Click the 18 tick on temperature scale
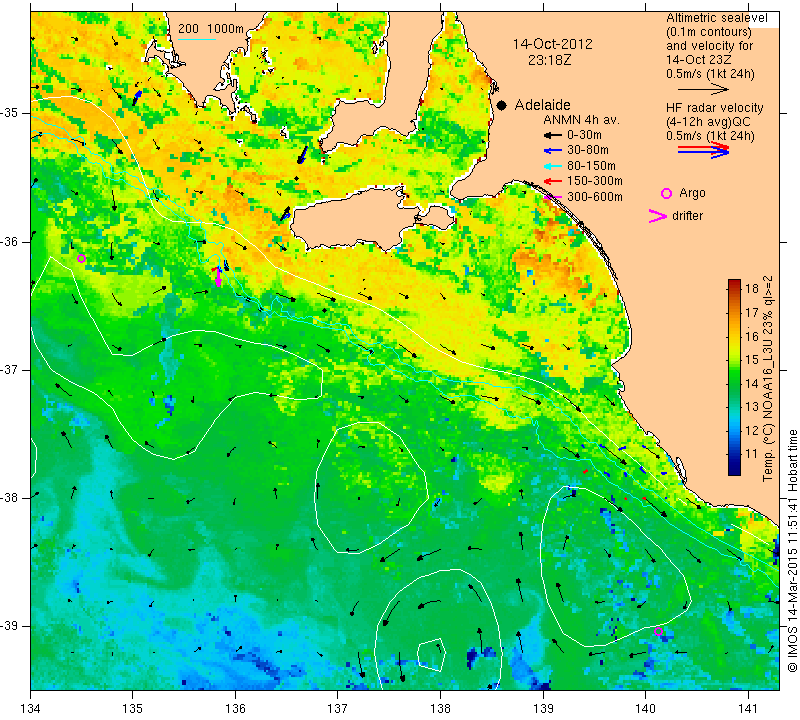The height and width of the screenshot is (720, 800). point(752,288)
